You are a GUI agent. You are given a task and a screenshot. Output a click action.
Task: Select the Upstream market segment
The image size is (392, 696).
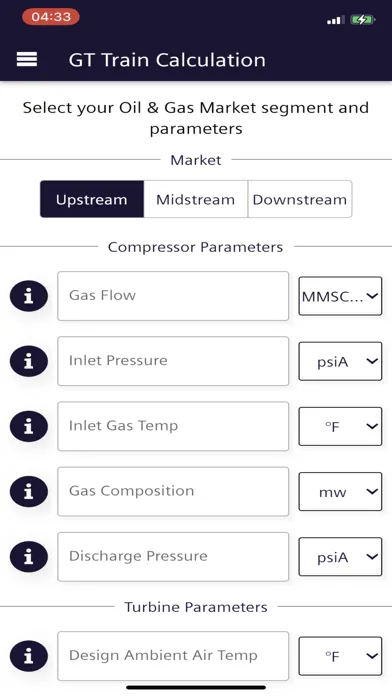click(x=92, y=199)
